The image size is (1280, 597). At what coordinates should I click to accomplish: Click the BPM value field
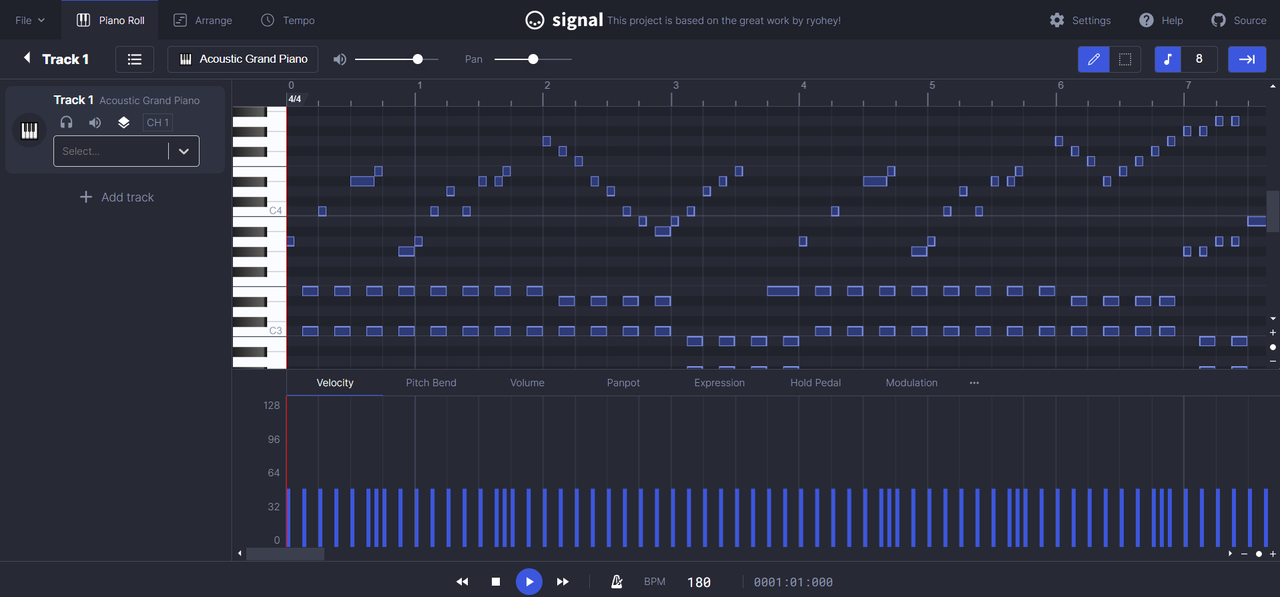699,582
